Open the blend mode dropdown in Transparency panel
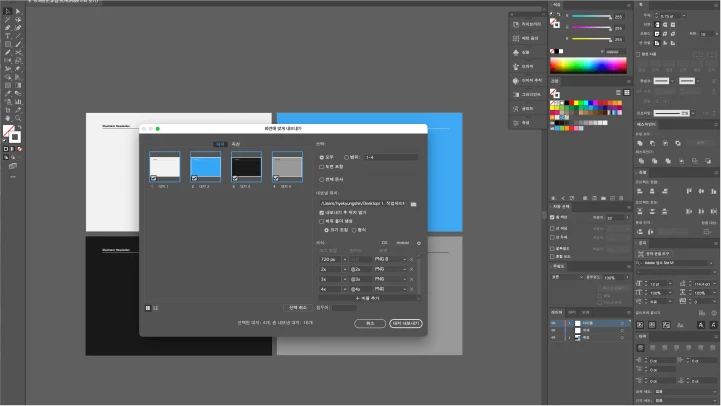 pyautogui.click(x=567, y=277)
